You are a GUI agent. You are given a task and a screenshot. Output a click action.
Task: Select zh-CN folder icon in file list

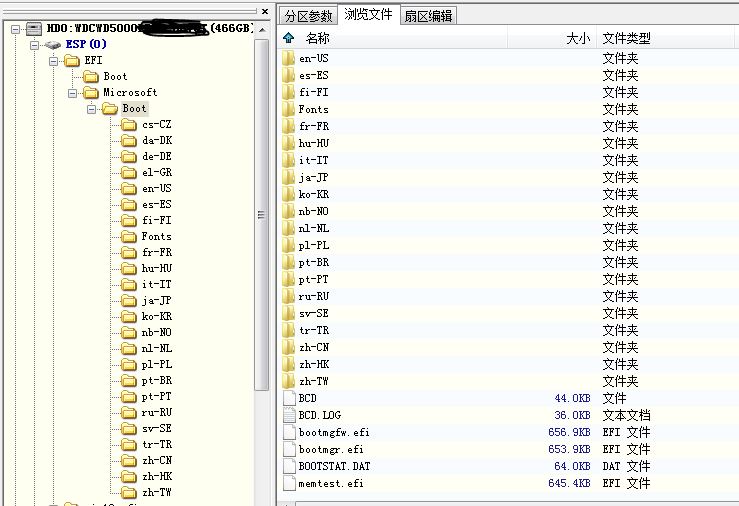[288, 347]
